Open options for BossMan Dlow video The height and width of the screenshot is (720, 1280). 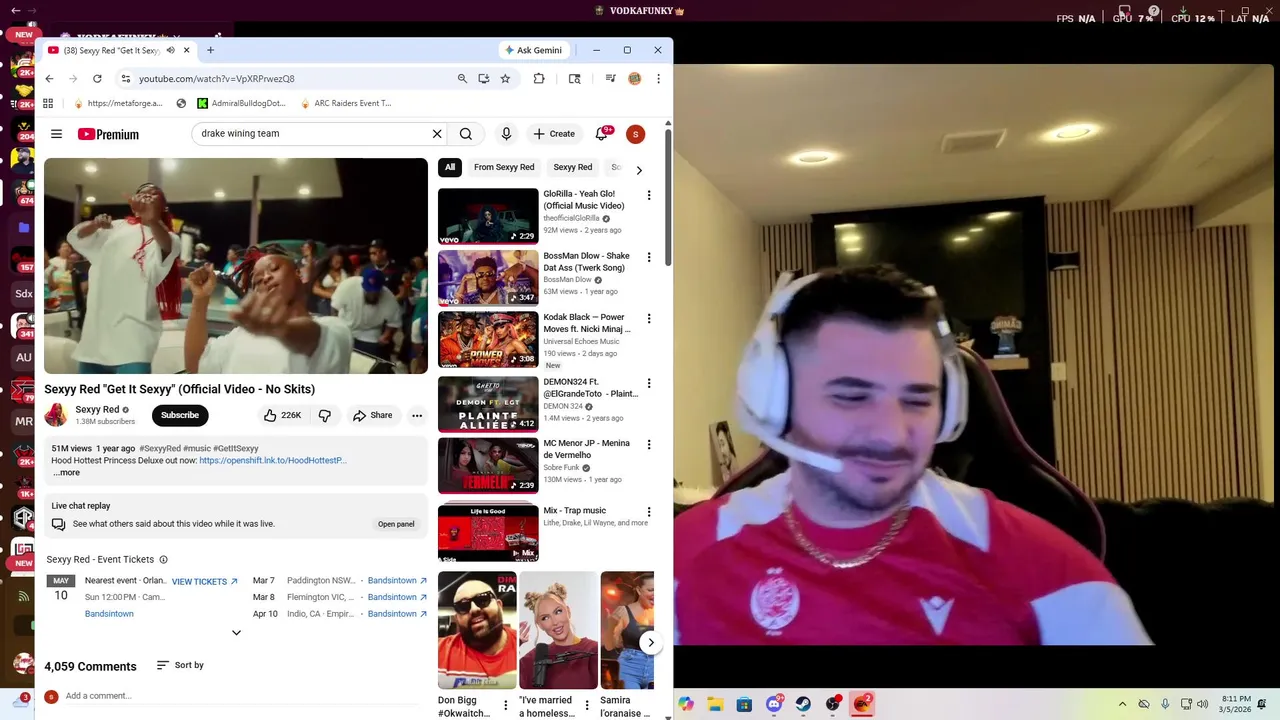[x=649, y=257]
